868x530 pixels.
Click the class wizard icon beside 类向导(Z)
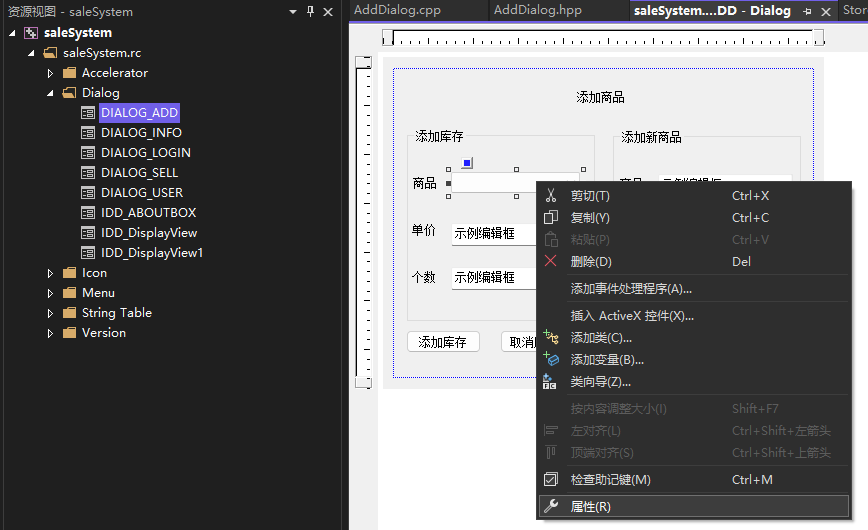click(x=549, y=382)
